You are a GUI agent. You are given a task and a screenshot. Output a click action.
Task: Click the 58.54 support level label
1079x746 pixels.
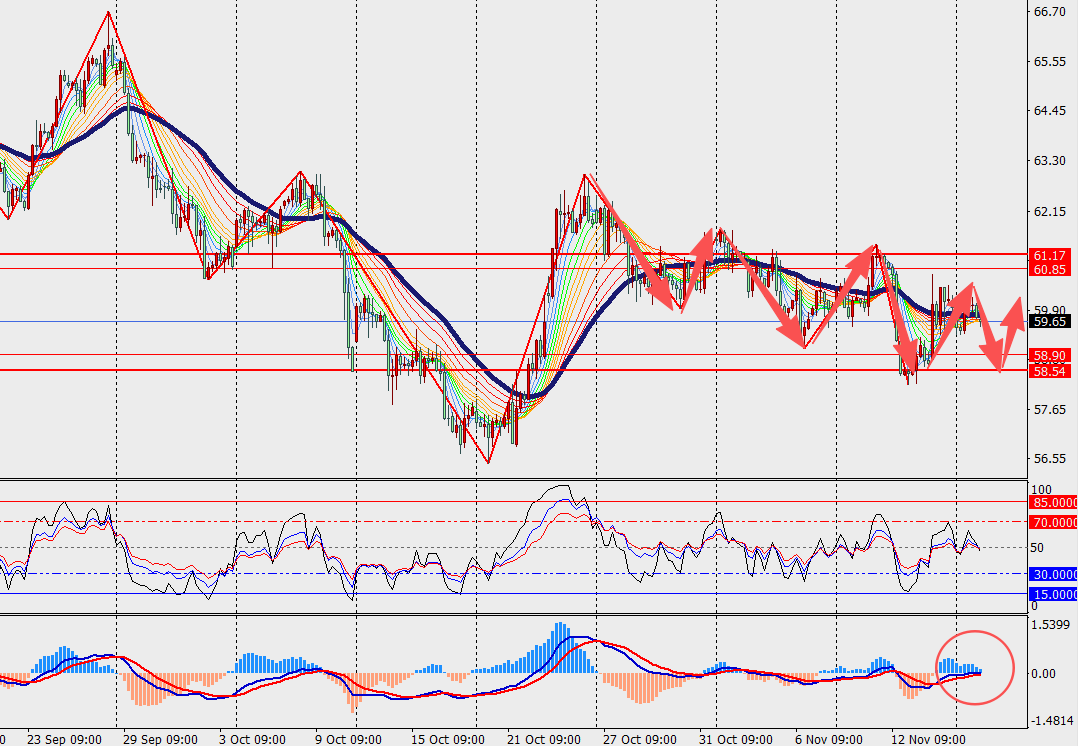click(x=1048, y=371)
